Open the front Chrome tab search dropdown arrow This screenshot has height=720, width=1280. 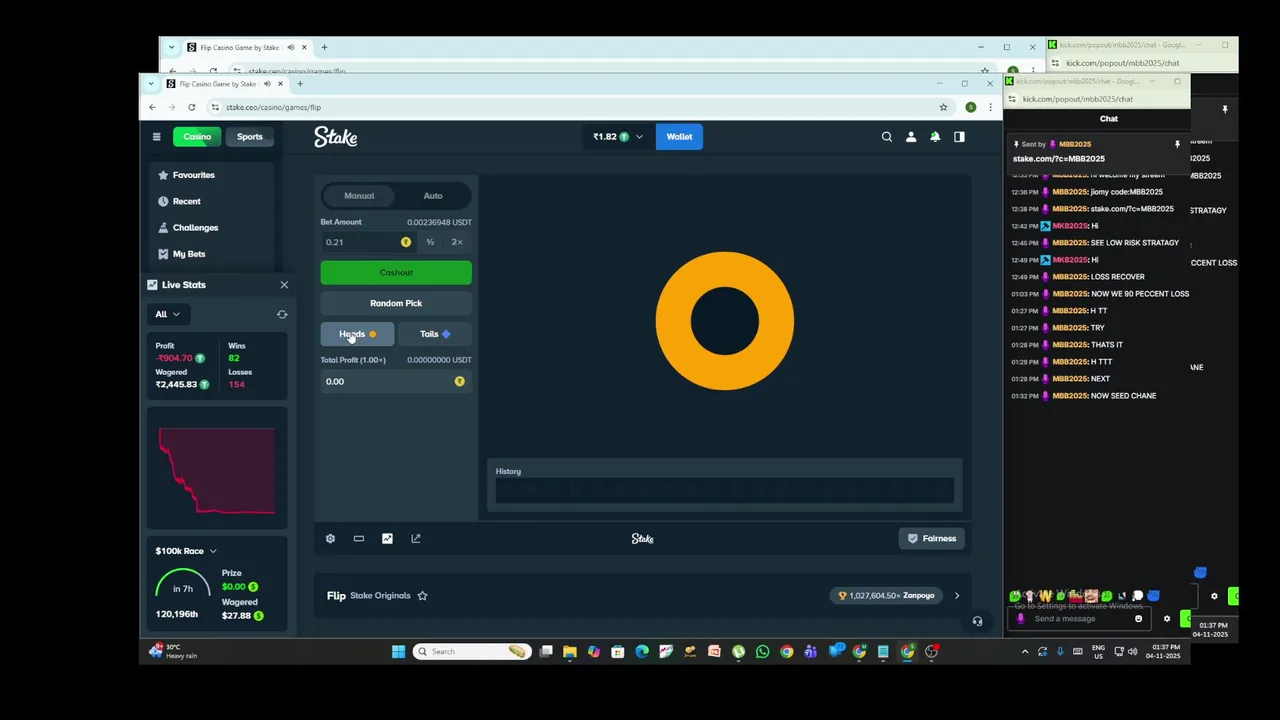(x=150, y=84)
